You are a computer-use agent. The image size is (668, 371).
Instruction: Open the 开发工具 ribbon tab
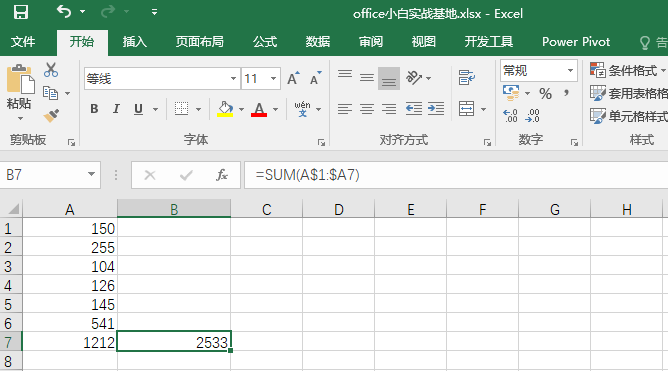(x=489, y=41)
